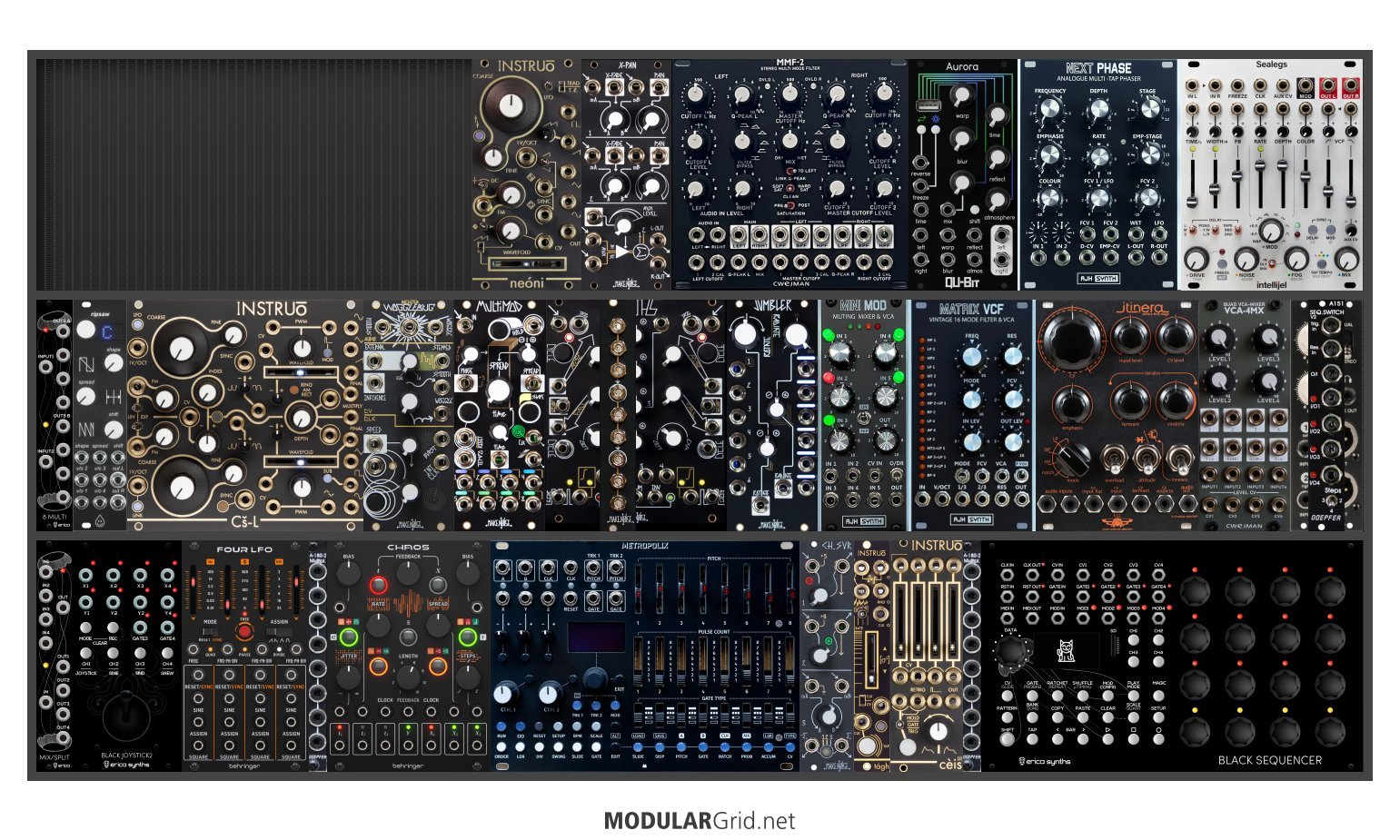Click the STAGE knob on Next Phase

pyautogui.click(x=1148, y=110)
